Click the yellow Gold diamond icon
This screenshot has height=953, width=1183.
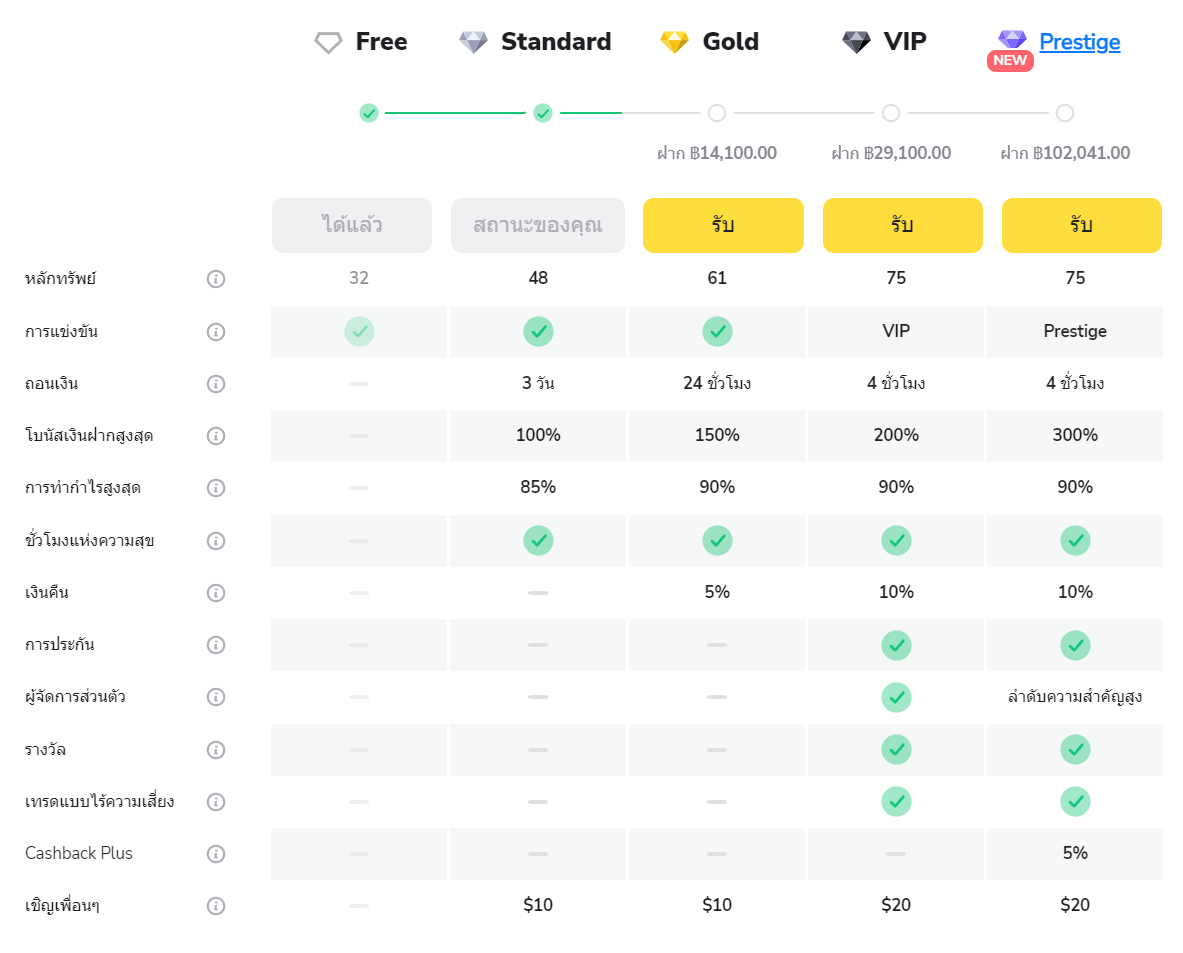pyautogui.click(x=674, y=42)
